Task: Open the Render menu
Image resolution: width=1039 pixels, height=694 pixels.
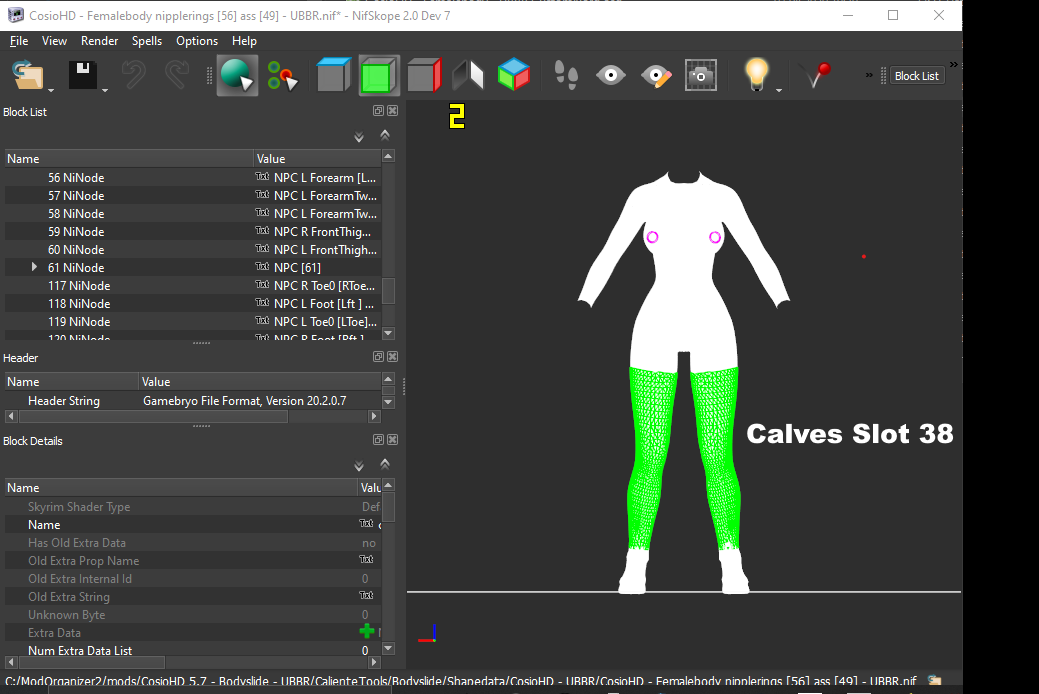Action: (99, 41)
